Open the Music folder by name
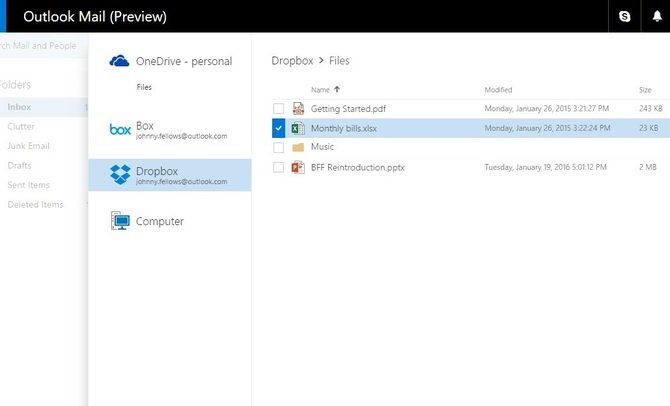Viewport: 670px width, 406px height. [x=322, y=148]
